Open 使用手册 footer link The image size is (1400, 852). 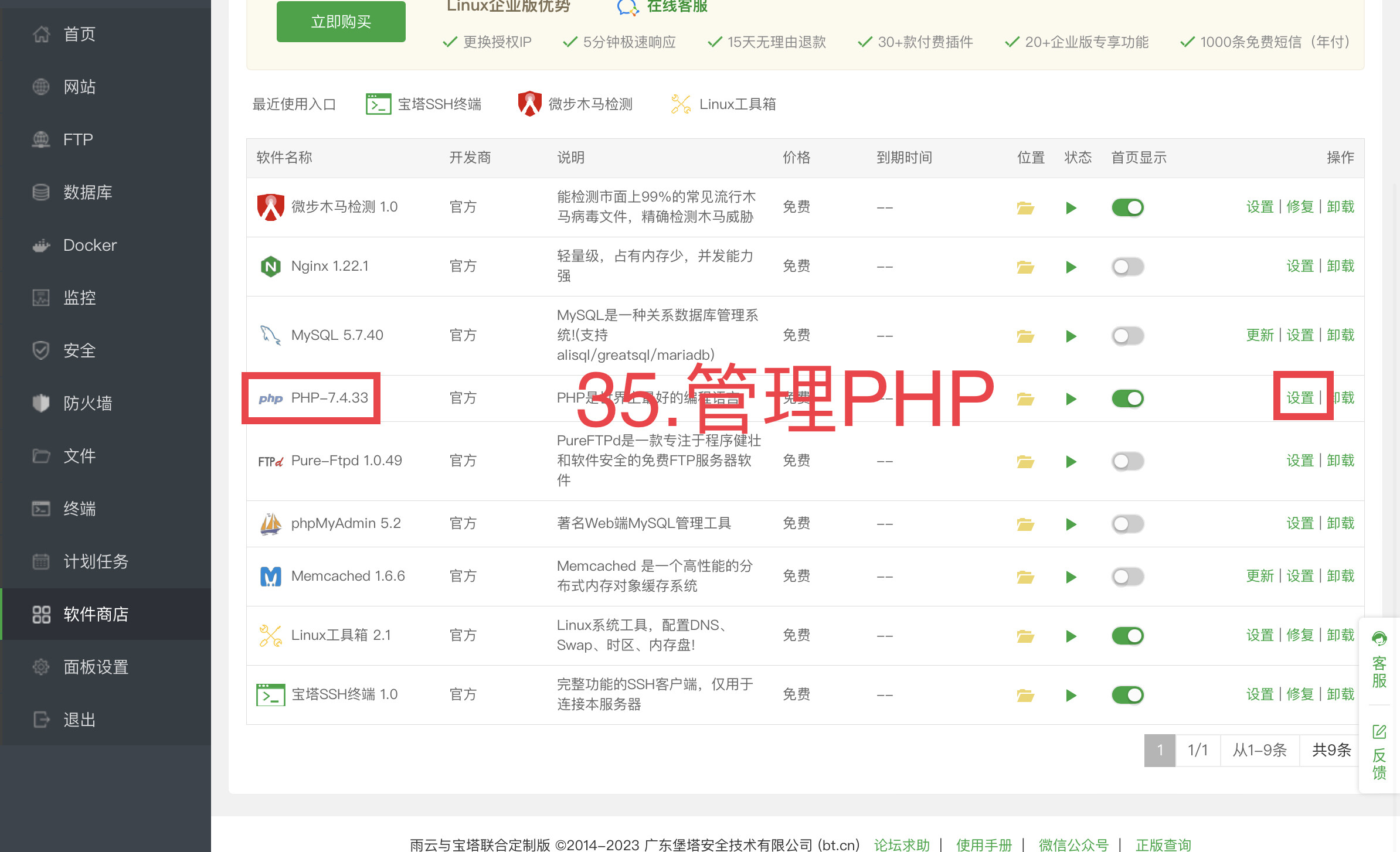pyautogui.click(x=984, y=844)
